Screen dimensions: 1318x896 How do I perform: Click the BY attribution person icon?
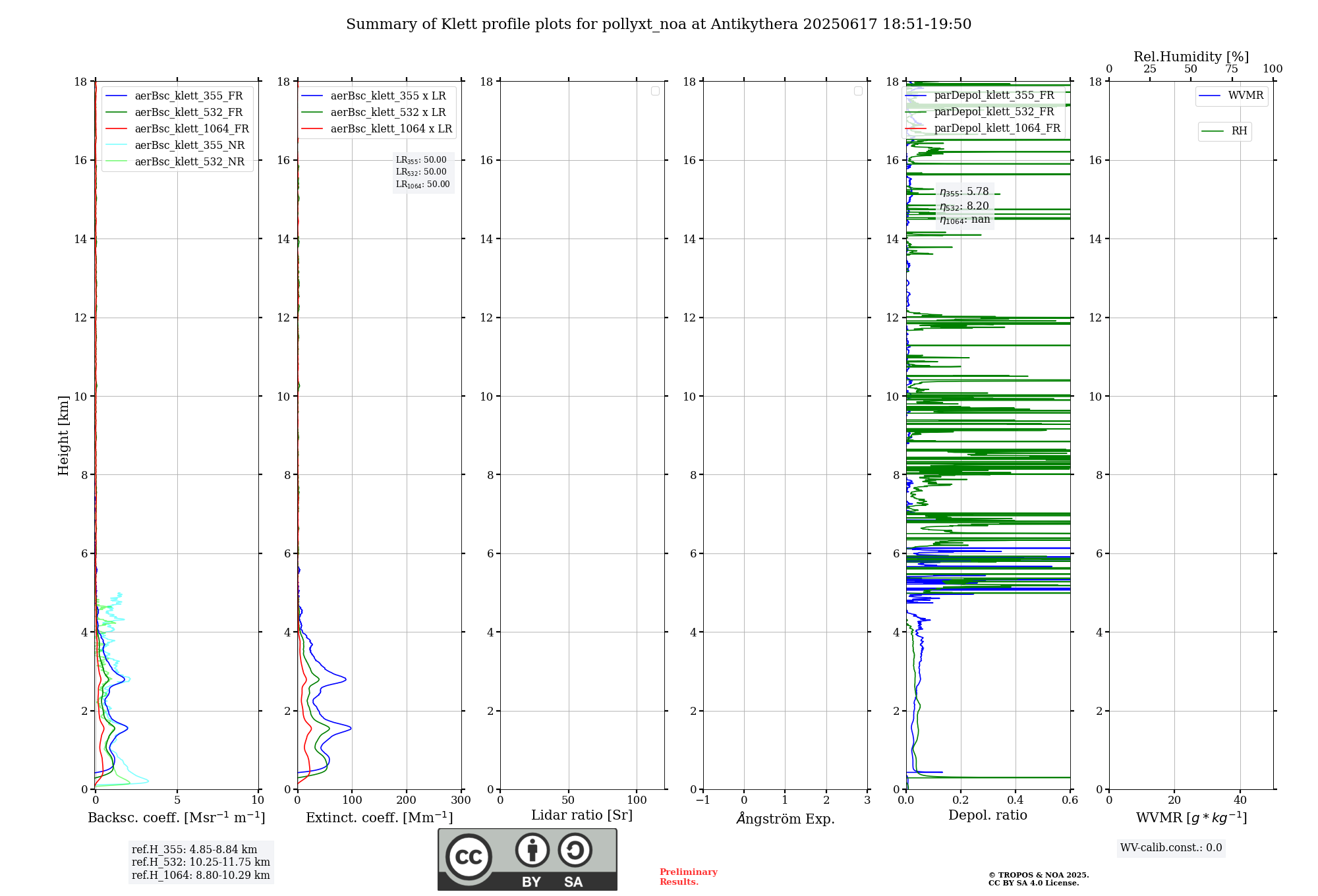coord(532,850)
